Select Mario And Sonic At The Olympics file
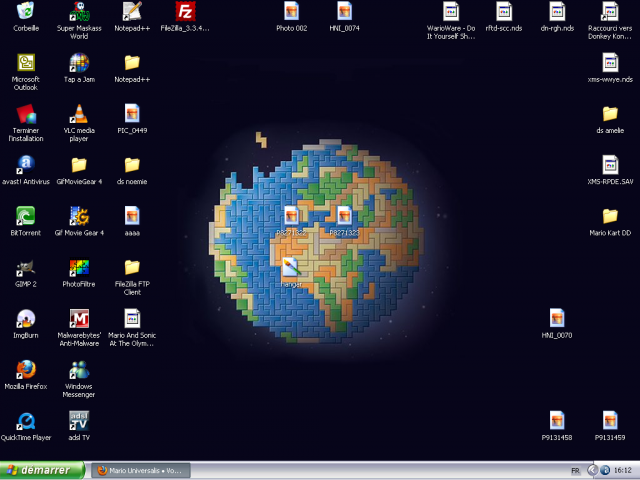The image size is (640, 480). point(132,318)
